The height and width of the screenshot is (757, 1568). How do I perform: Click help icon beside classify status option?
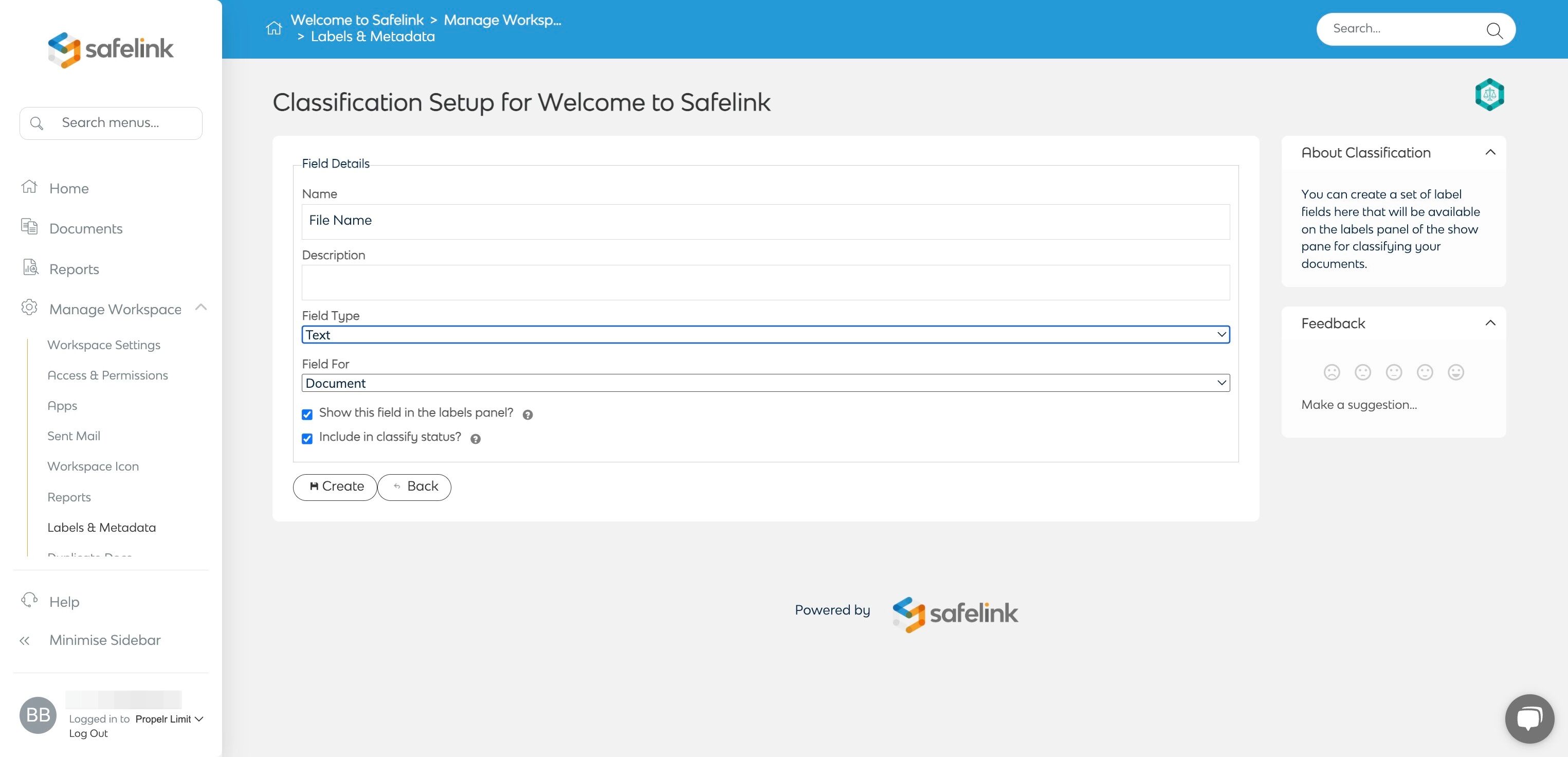[476, 439]
